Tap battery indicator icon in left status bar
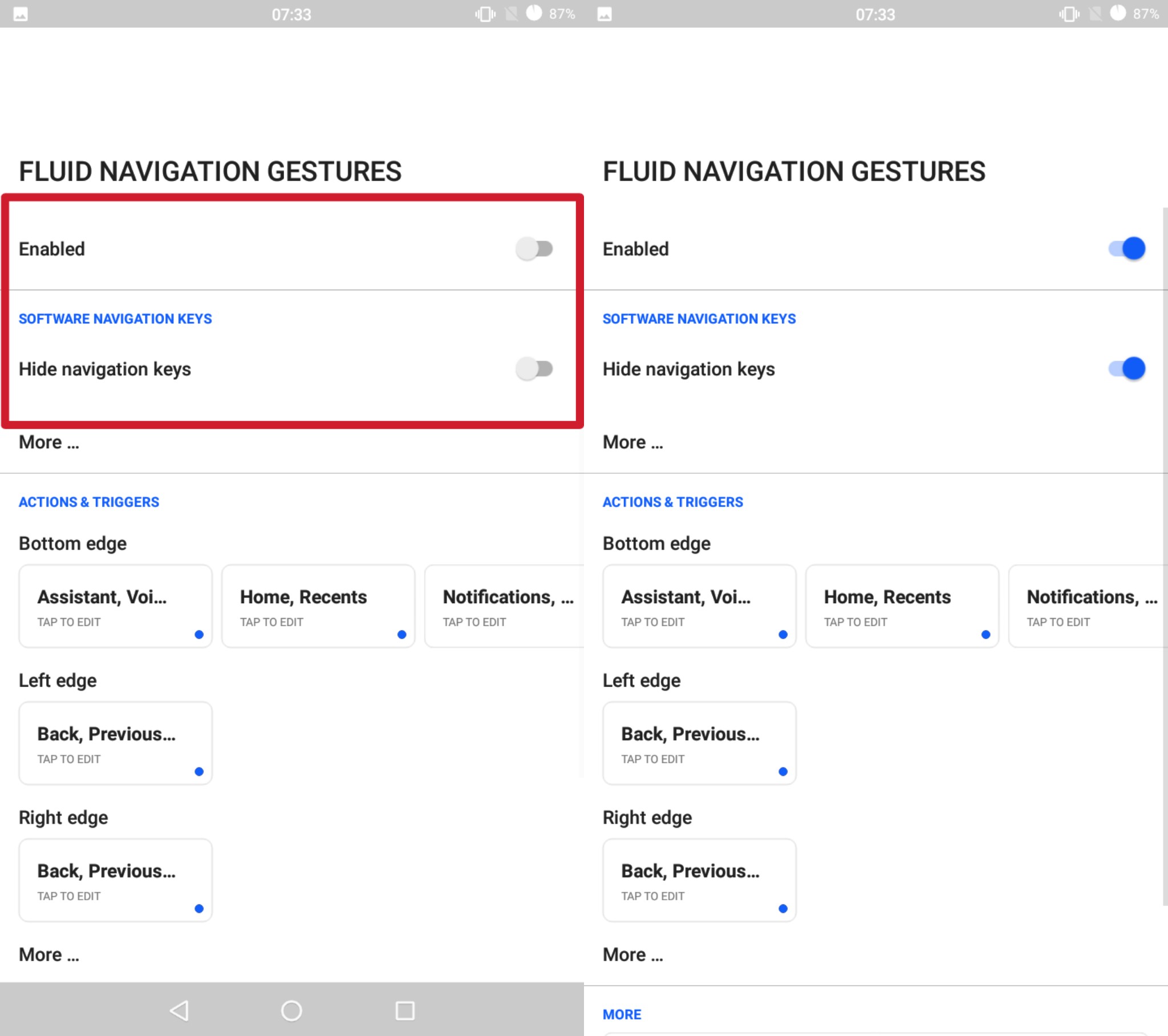Screen dimensions: 1168x1036 534,13
